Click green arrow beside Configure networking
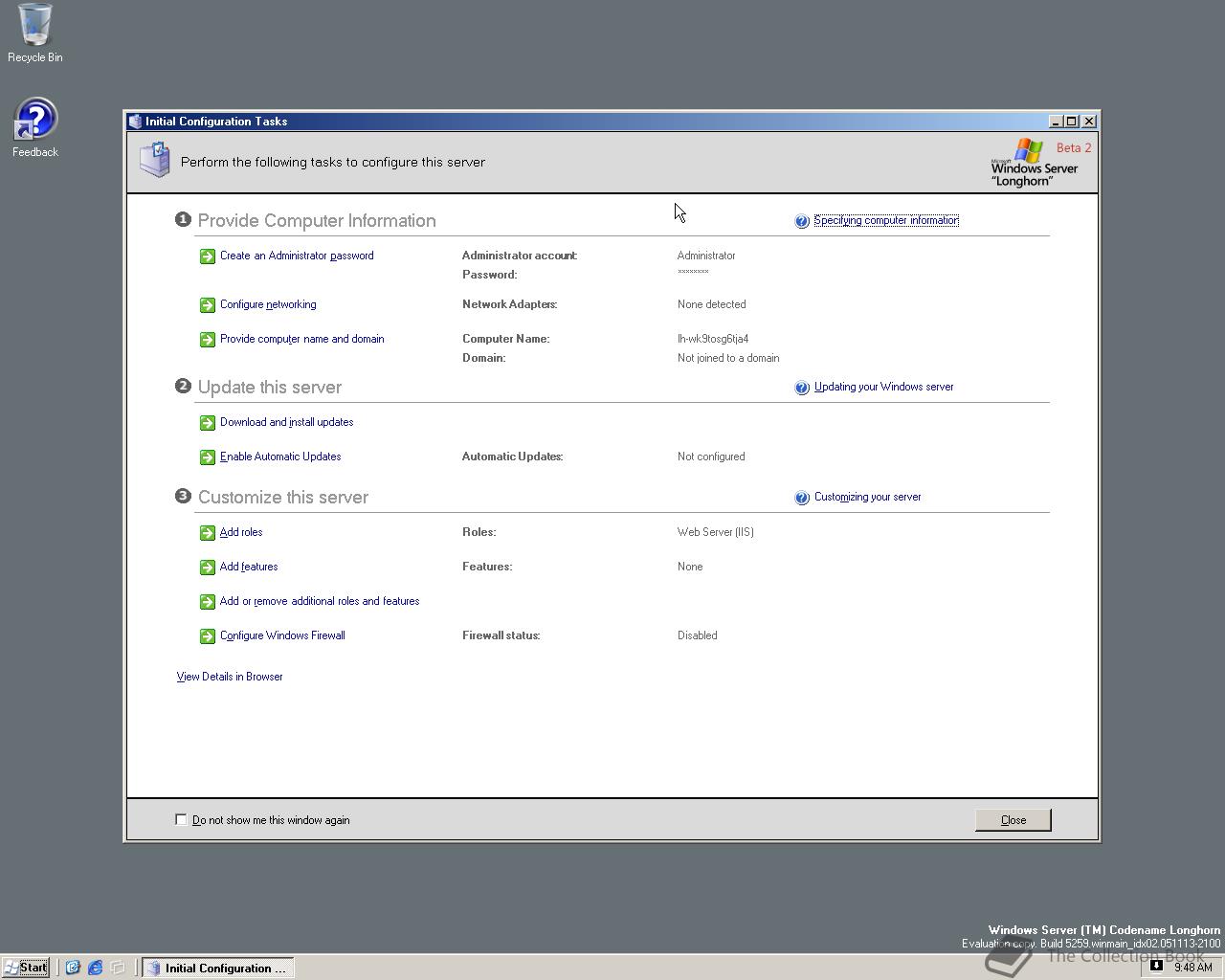 [x=208, y=305]
